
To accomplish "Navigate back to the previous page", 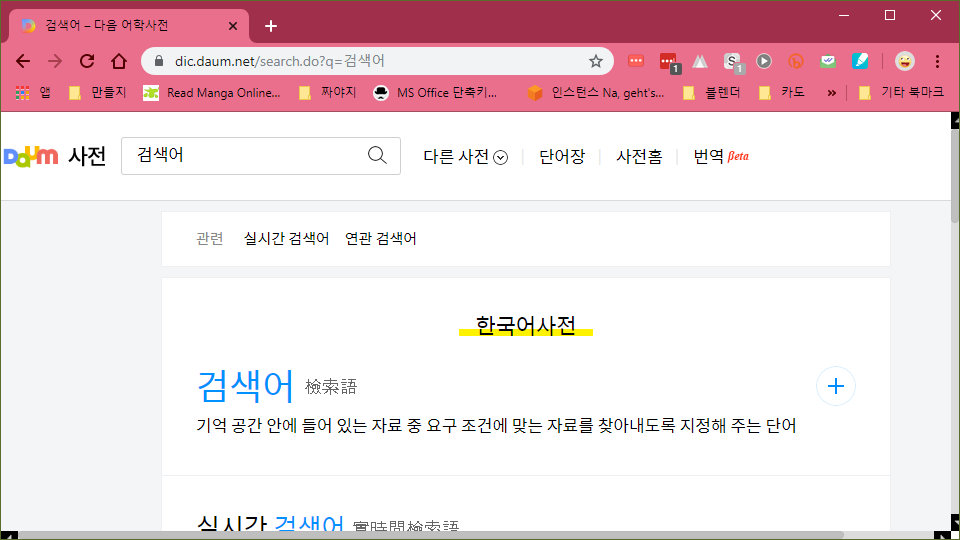I will tap(23, 61).
